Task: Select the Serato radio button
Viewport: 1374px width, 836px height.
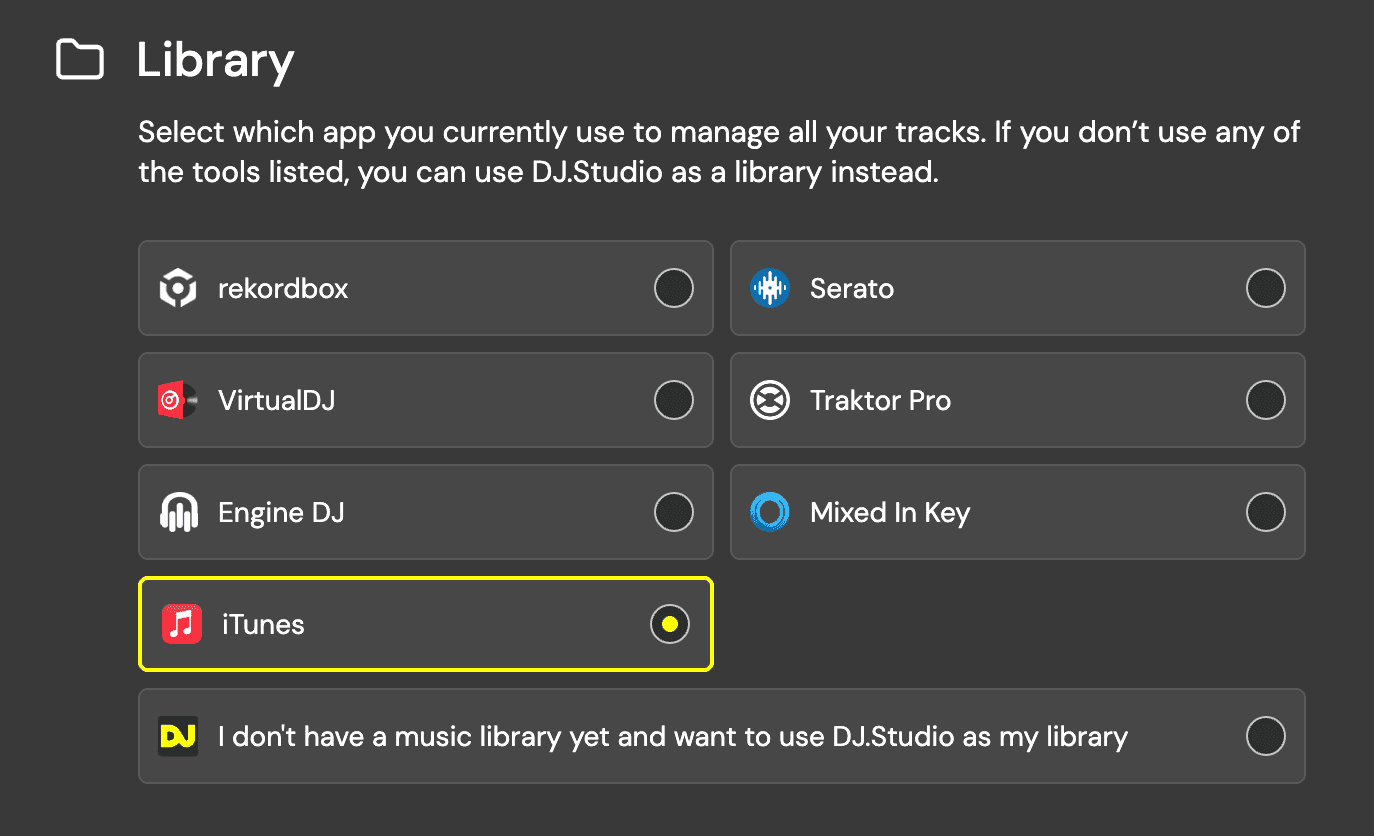Action: click(x=1266, y=288)
